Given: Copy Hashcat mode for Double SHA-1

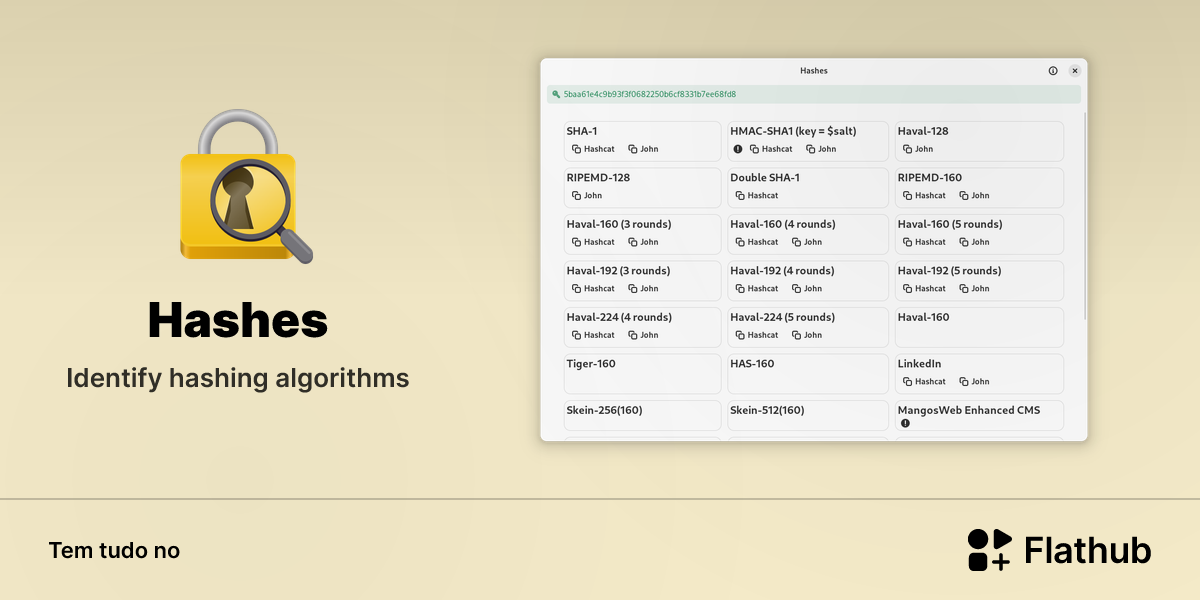Looking at the screenshot, I should [757, 196].
